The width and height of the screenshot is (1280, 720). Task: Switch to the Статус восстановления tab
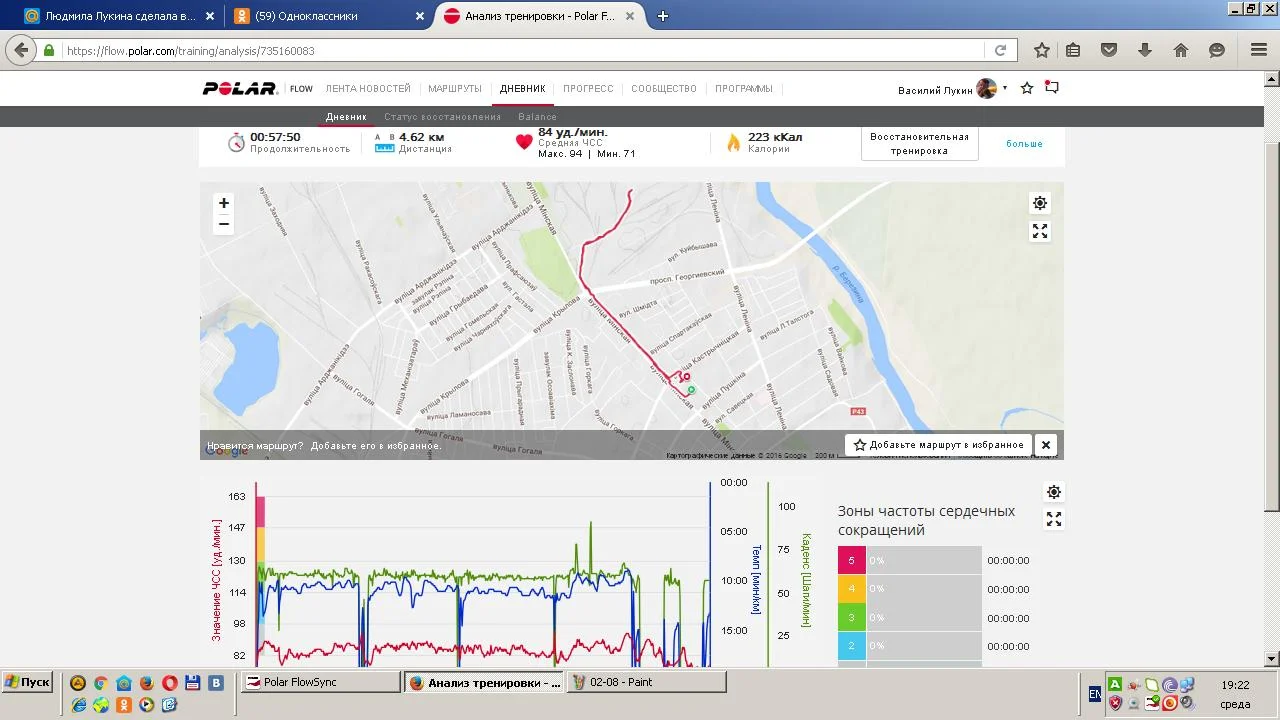click(442, 117)
